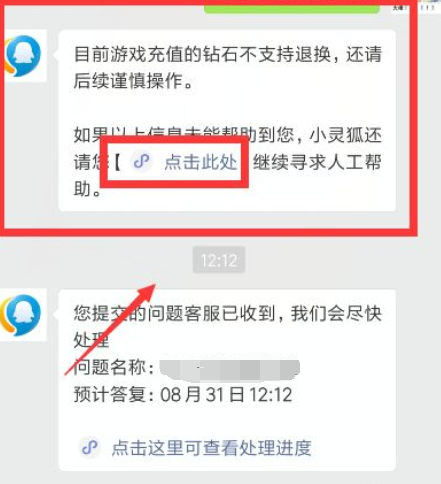Open the penguin avatar beside the refund message
The image size is (441, 484).
pos(25,56)
